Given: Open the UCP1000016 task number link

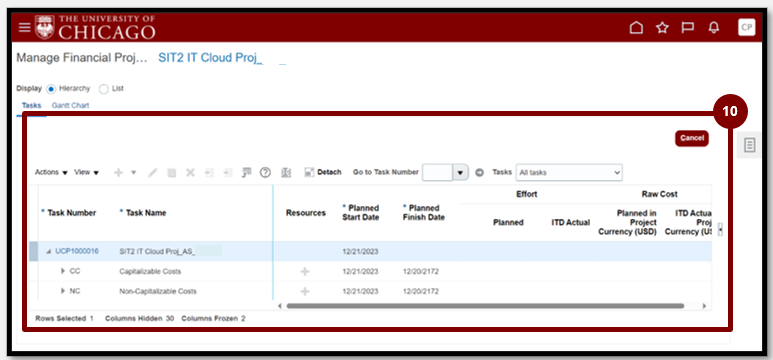Looking at the screenshot, I should click(77, 252).
